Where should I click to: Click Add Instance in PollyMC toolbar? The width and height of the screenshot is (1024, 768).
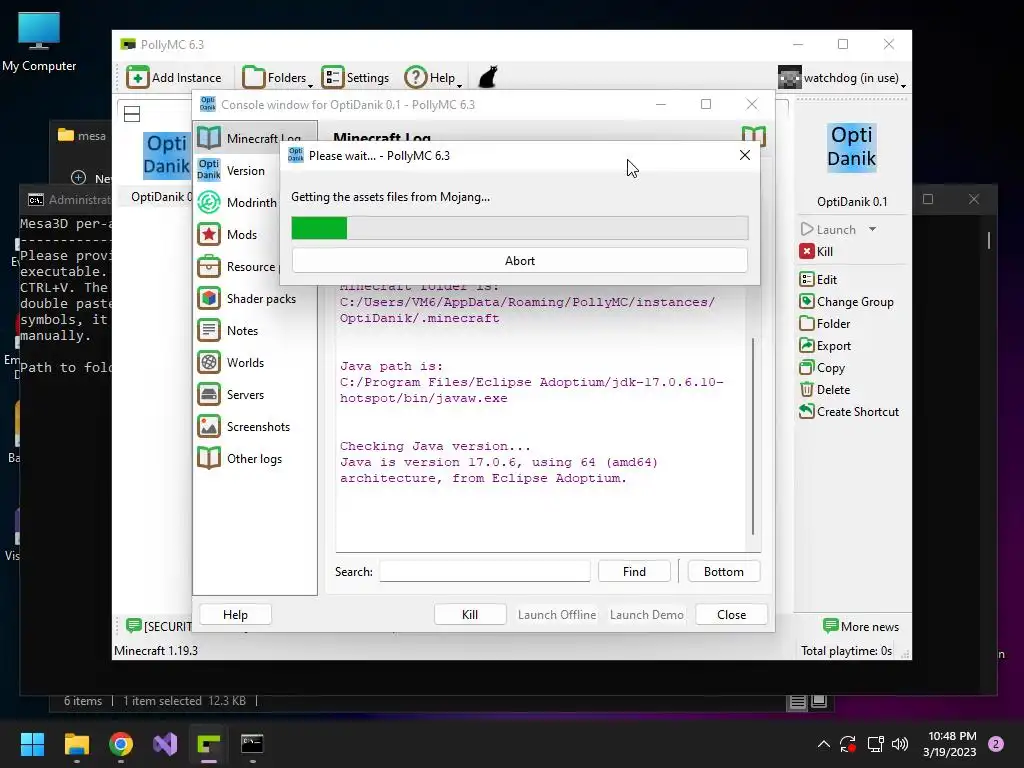pyautogui.click(x=174, y=78)
